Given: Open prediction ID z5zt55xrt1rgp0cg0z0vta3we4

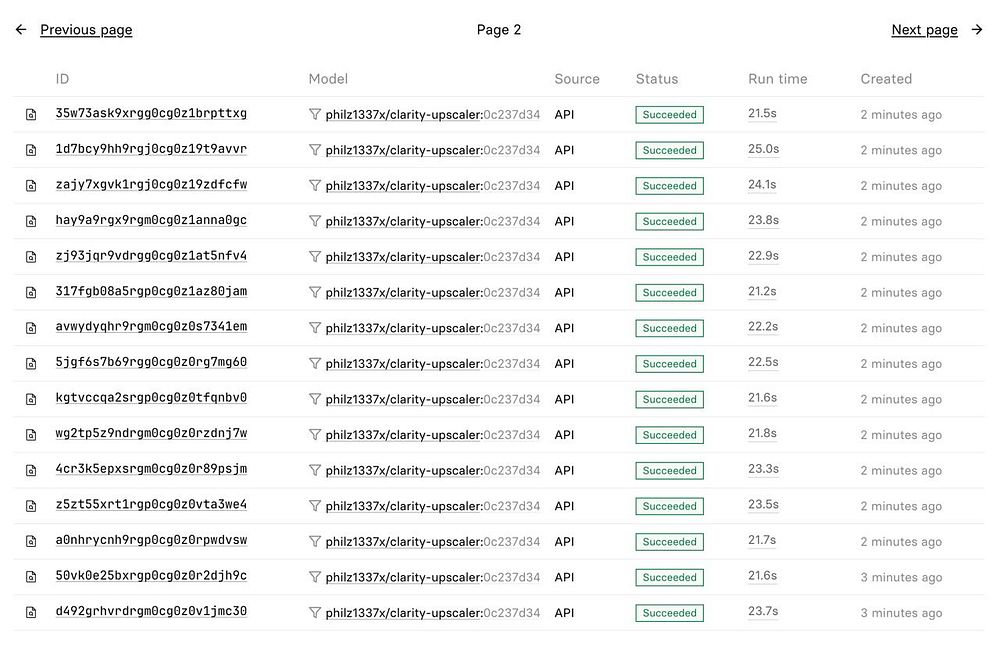Looking at the screenshot, I should coord(151,505).
